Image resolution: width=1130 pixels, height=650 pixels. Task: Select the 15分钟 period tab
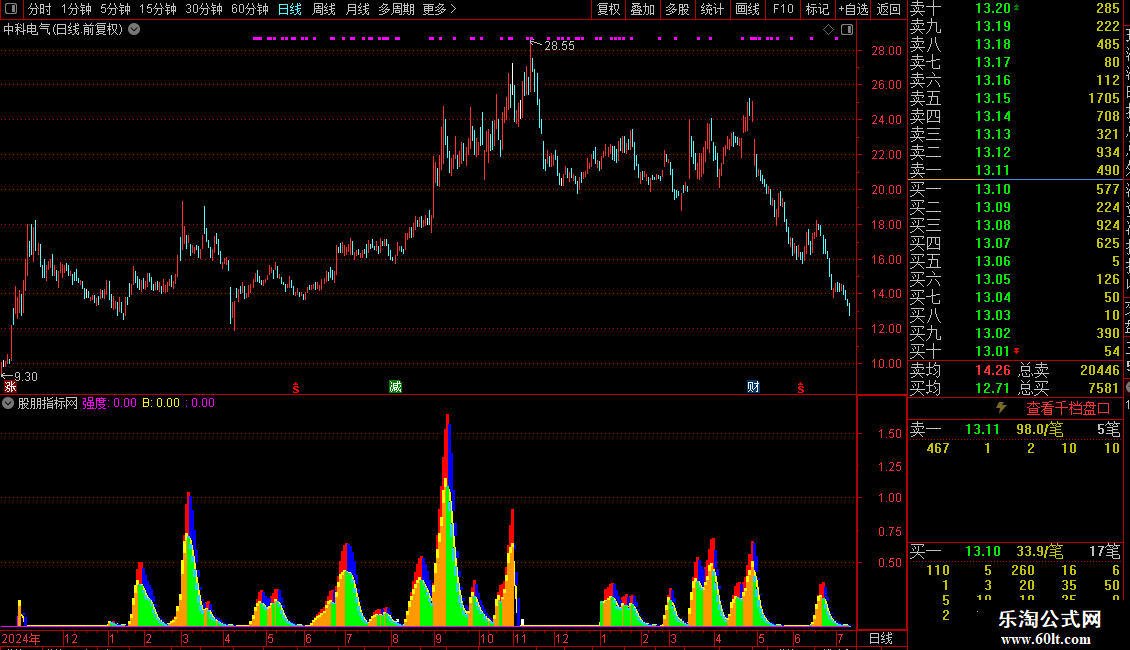(x=157, y=9)
